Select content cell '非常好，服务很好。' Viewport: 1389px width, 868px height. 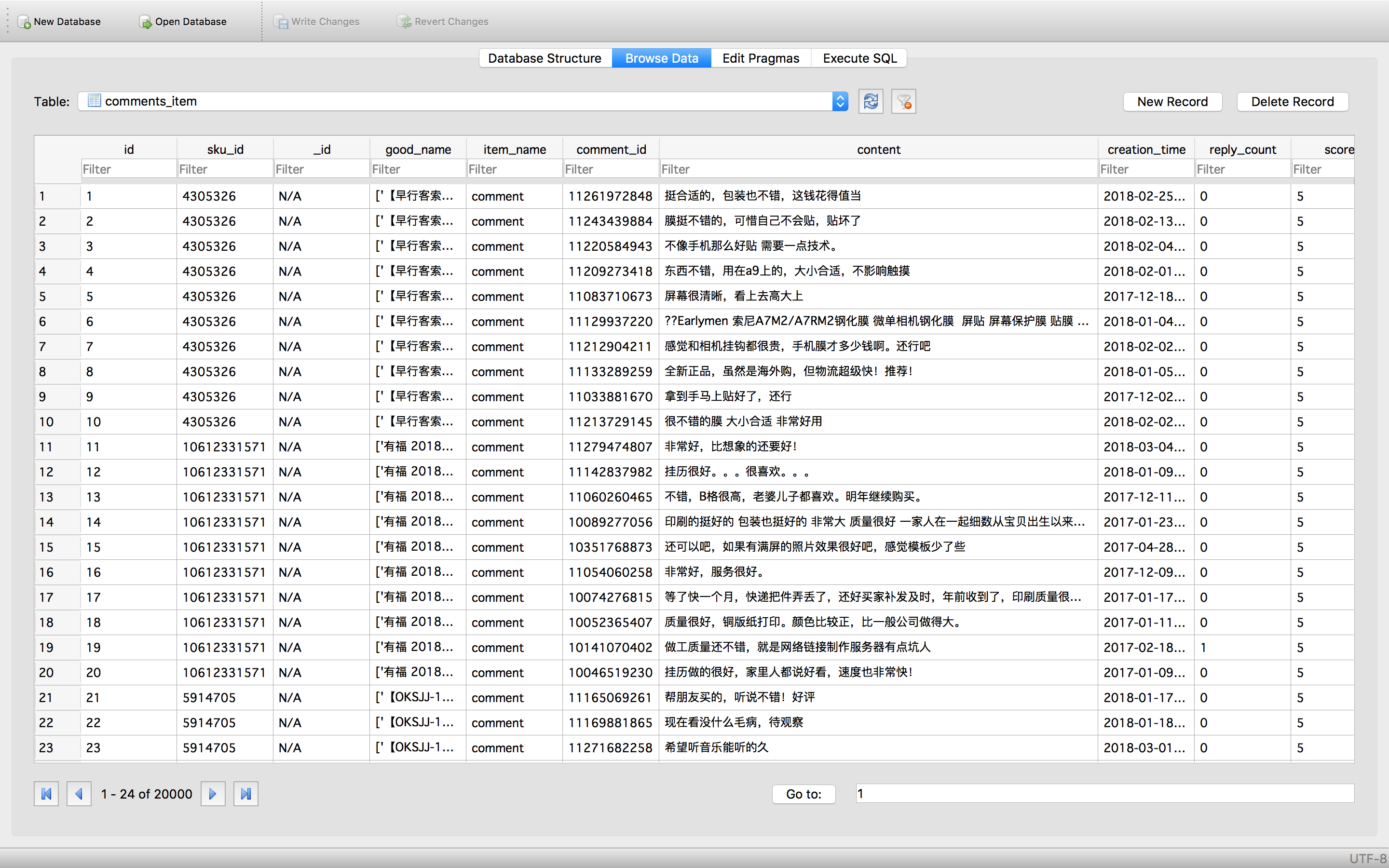[878, 572]
